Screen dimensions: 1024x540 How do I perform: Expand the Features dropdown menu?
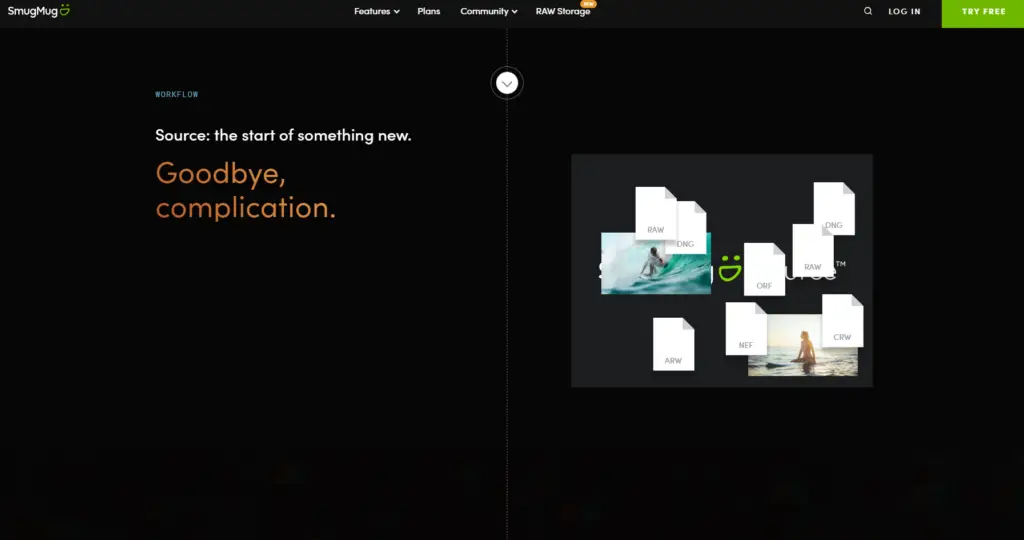point(376,12)
